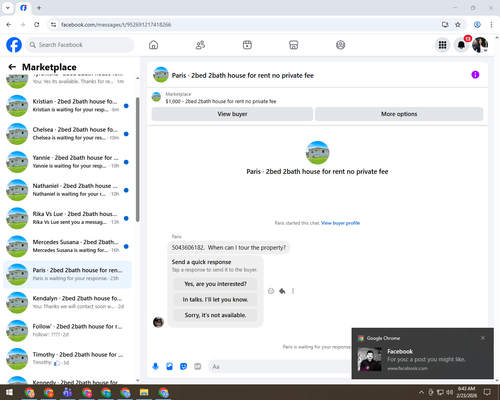Open the tab search dropdown arrow
Viewport: 500px width, 400px height.
click(8, 8)
